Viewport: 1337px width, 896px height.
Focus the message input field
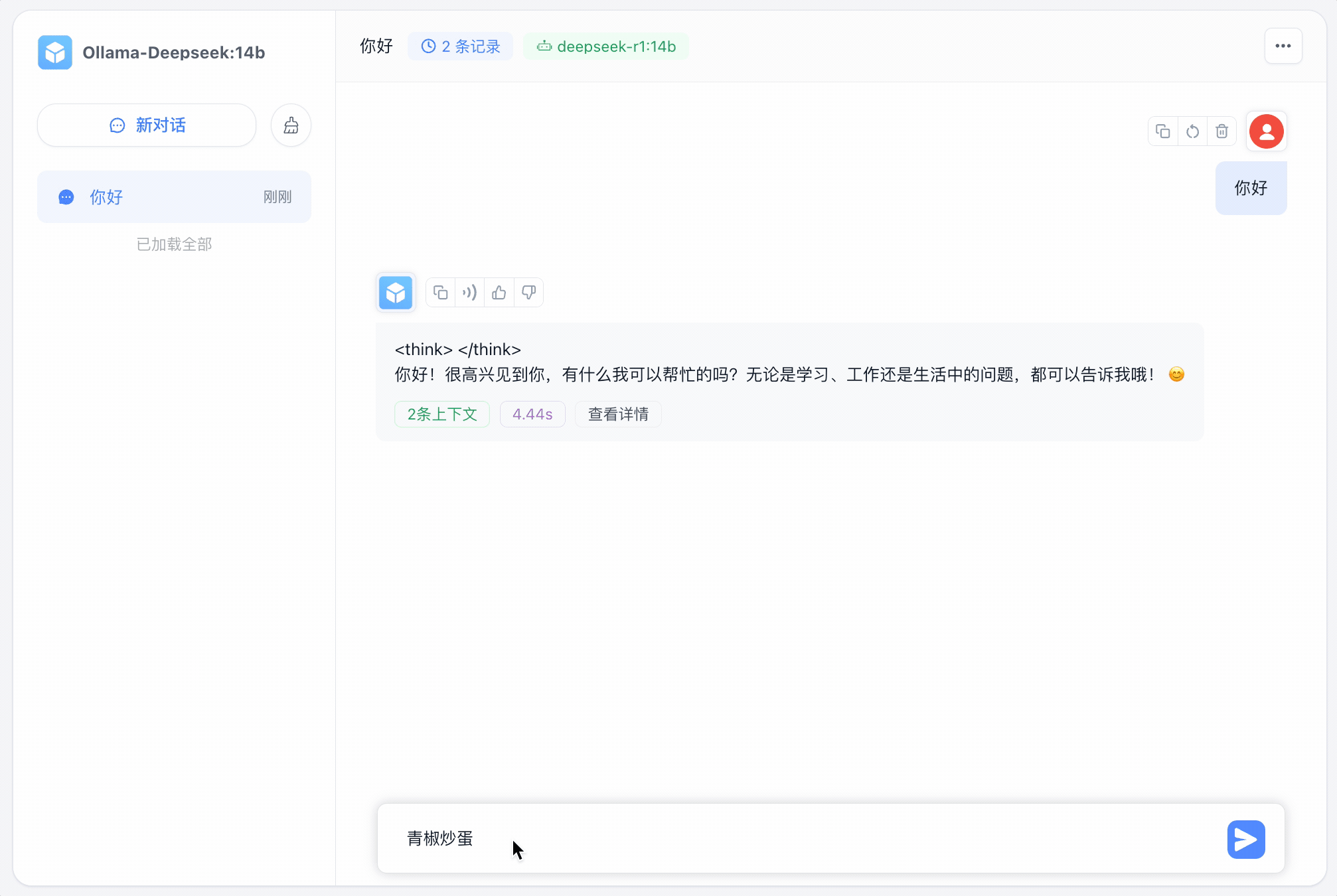coord(797,839)
